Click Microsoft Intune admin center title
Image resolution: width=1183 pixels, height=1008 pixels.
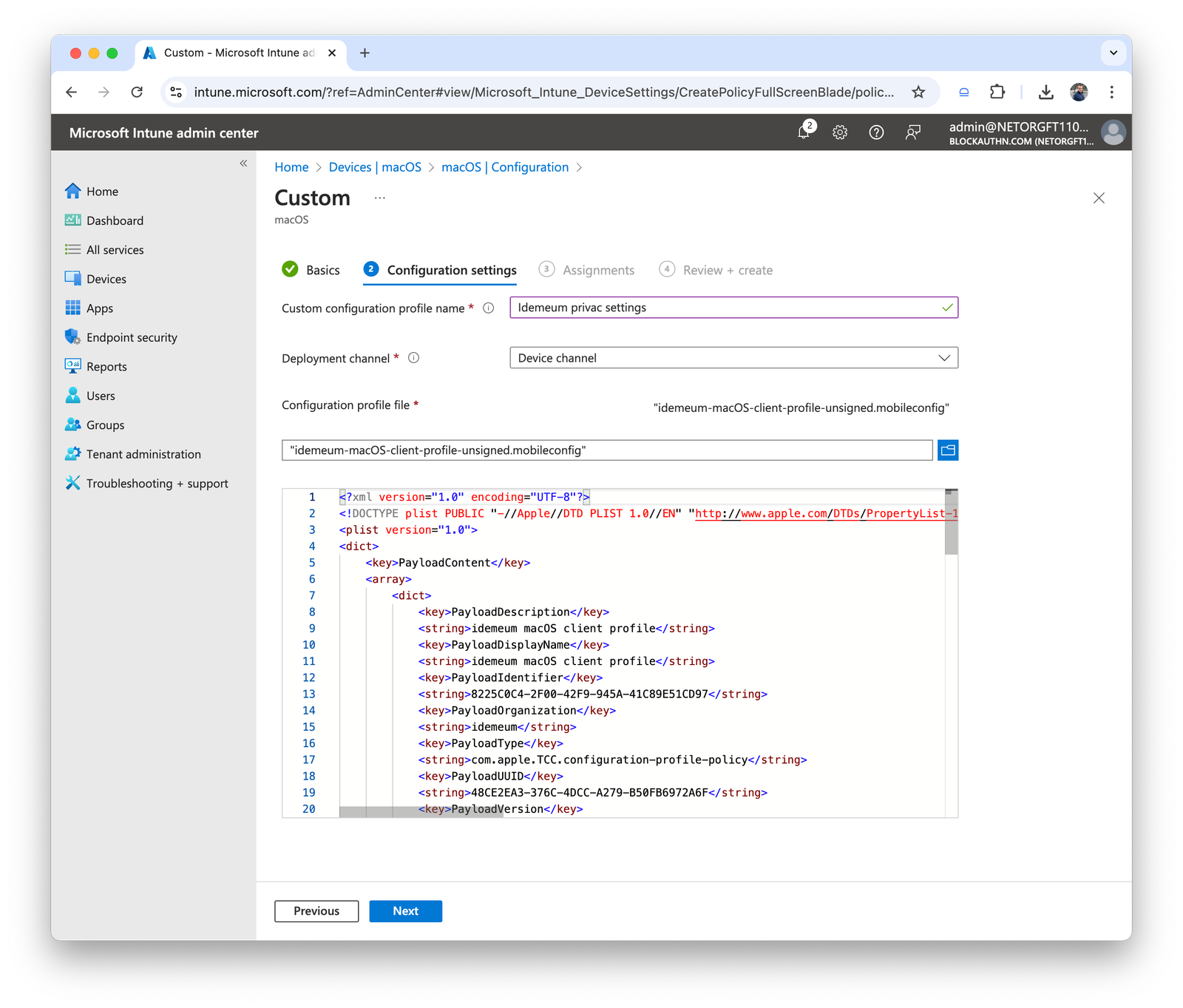(x=163, y=133)
